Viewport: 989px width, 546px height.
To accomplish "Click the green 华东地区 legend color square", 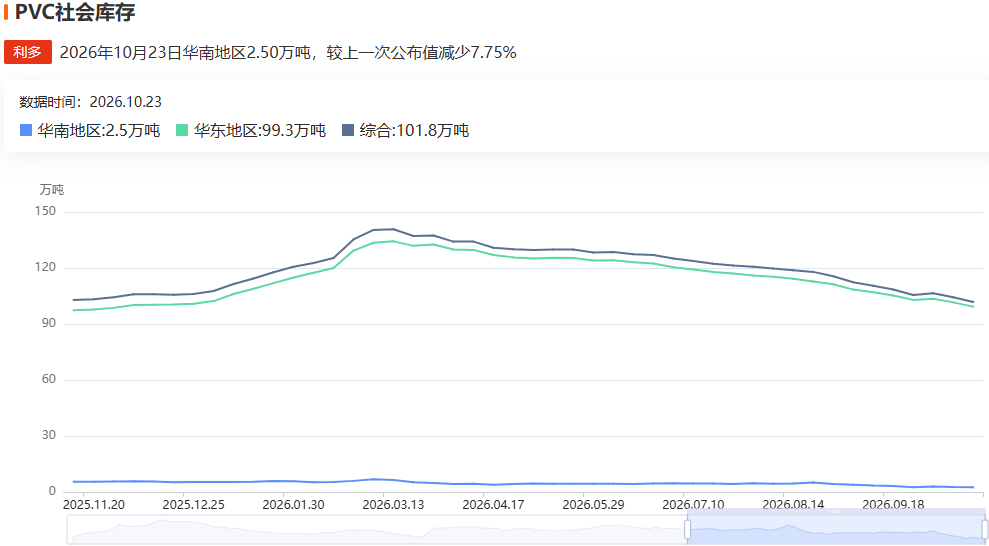I will (182, 131).
